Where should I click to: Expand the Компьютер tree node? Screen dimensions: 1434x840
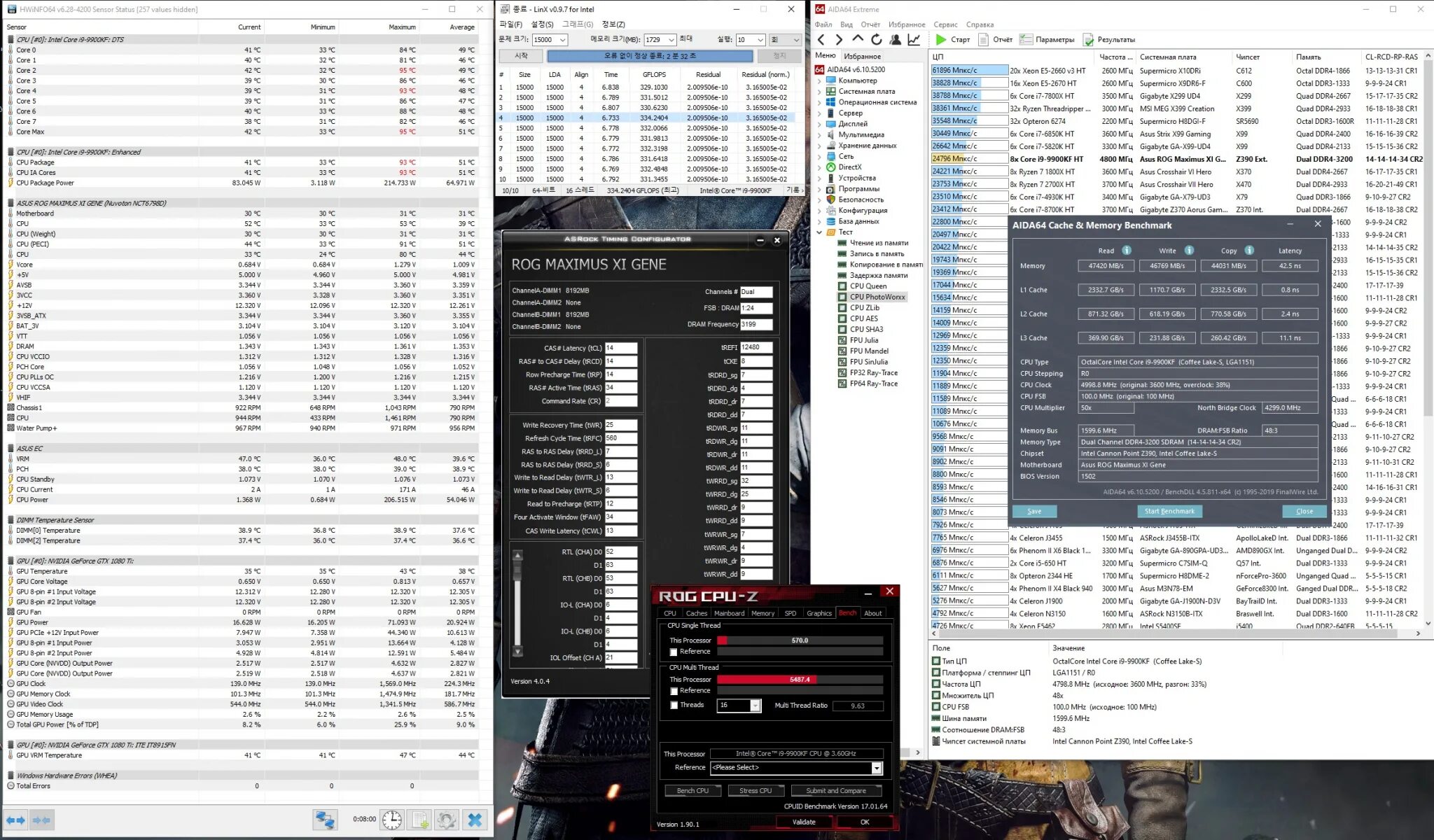820,80
